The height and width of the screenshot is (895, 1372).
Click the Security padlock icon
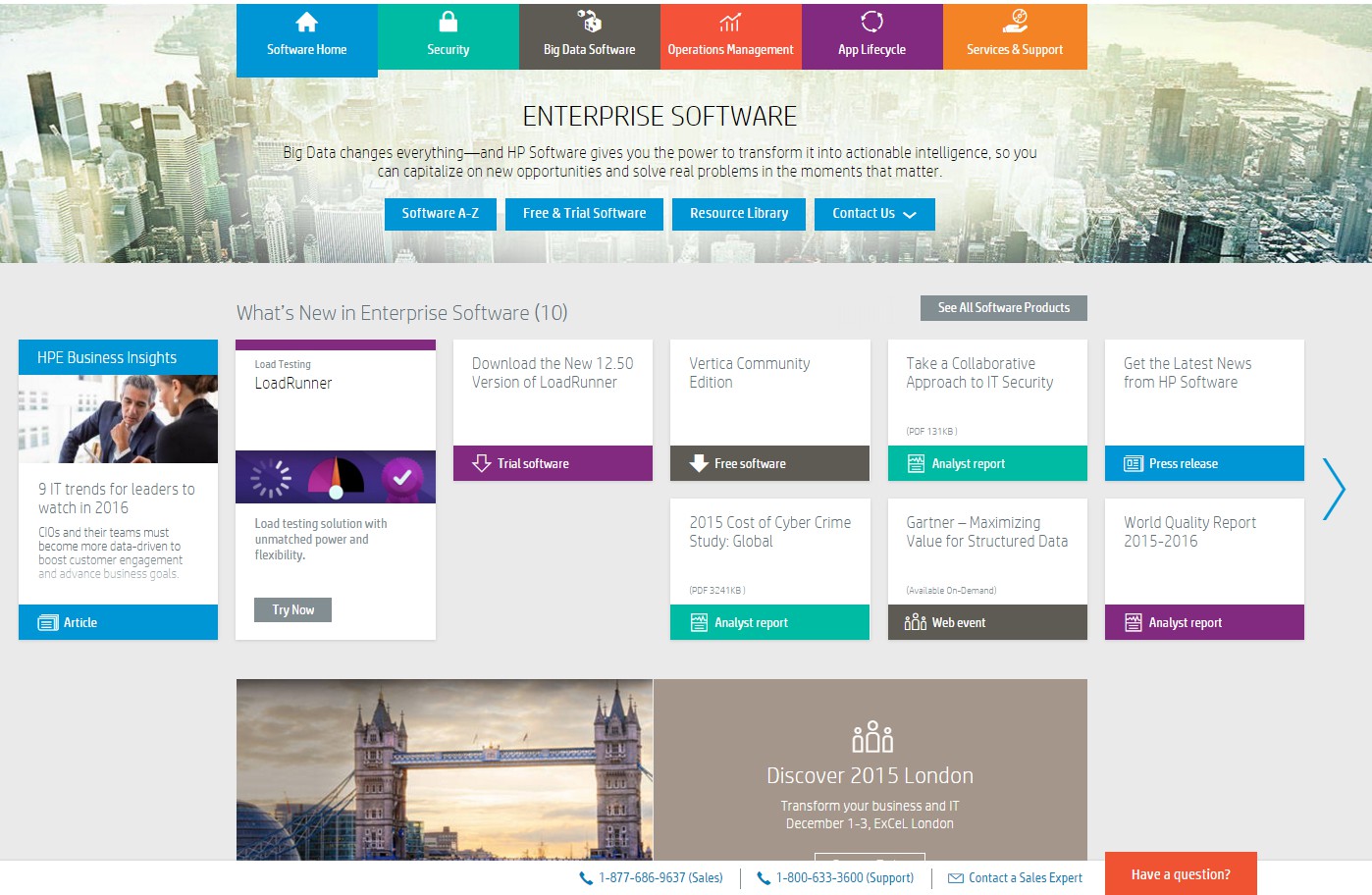[x=448, y=22]
